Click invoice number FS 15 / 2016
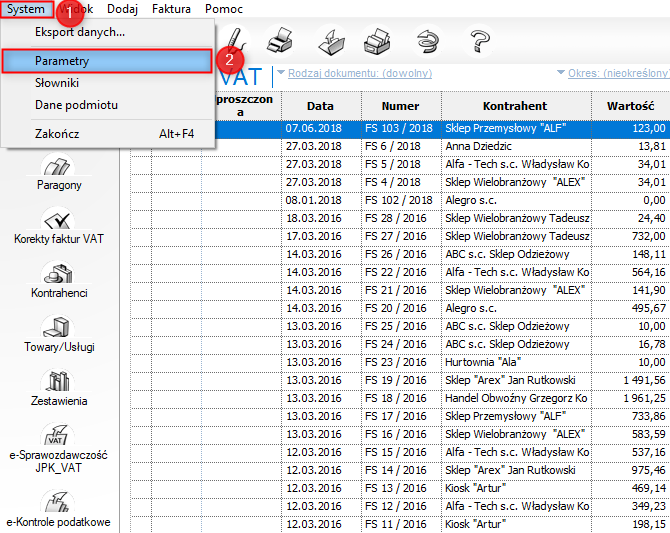 click(396, 452)
